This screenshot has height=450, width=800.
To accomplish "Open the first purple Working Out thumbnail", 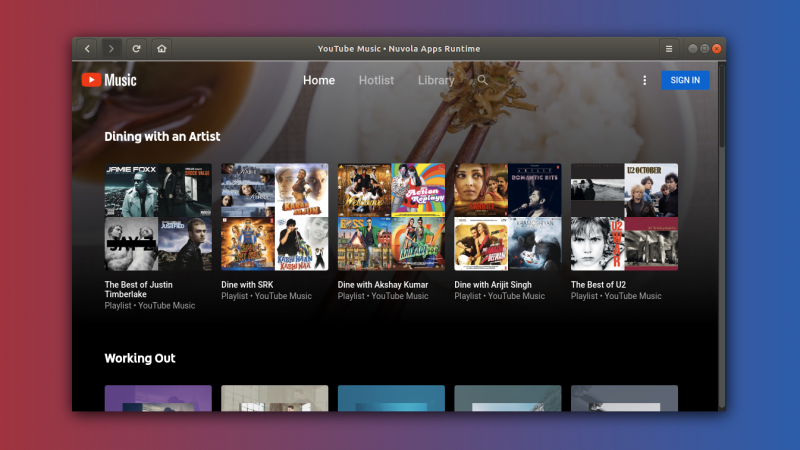I will pos(158,398).
